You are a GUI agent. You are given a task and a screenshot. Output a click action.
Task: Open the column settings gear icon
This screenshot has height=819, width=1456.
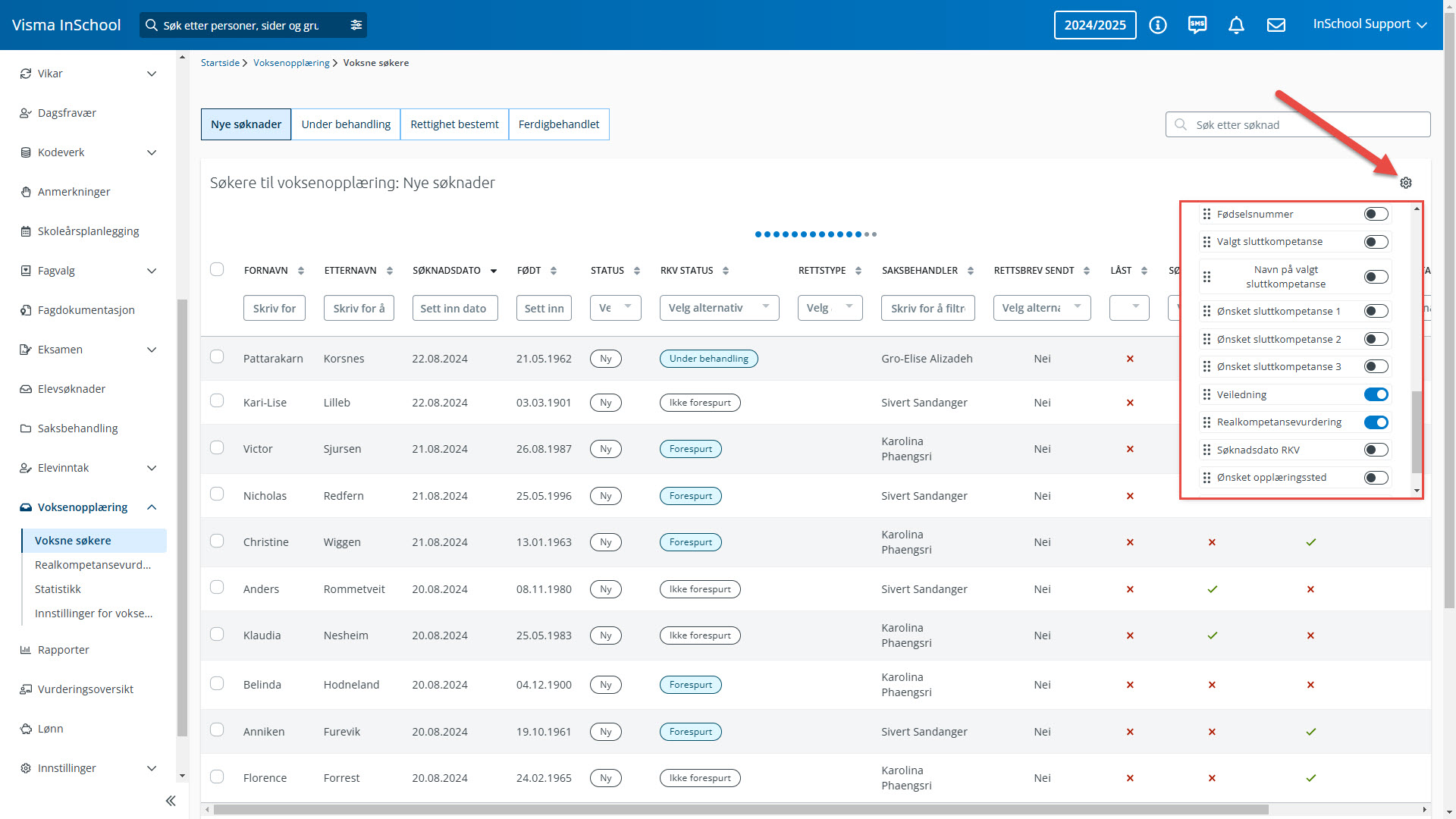[1405, 183]
